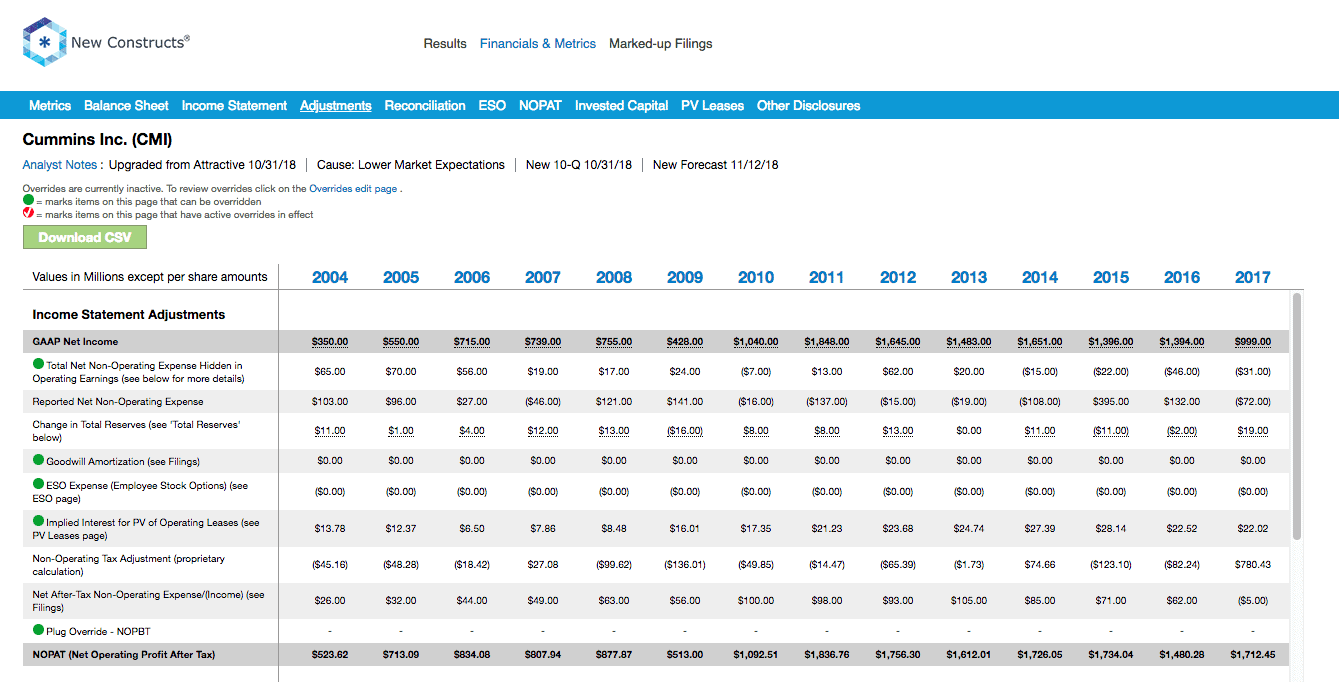Select the 2004 year column header
This screenshot has height=682, width=1339.
(330, 278)
